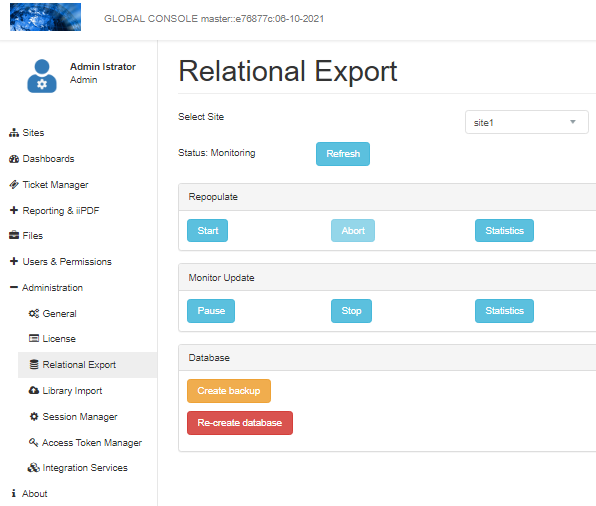Expand the Reporting & iiPDF section
Viewport: 596px width, 506px height.
54,210
